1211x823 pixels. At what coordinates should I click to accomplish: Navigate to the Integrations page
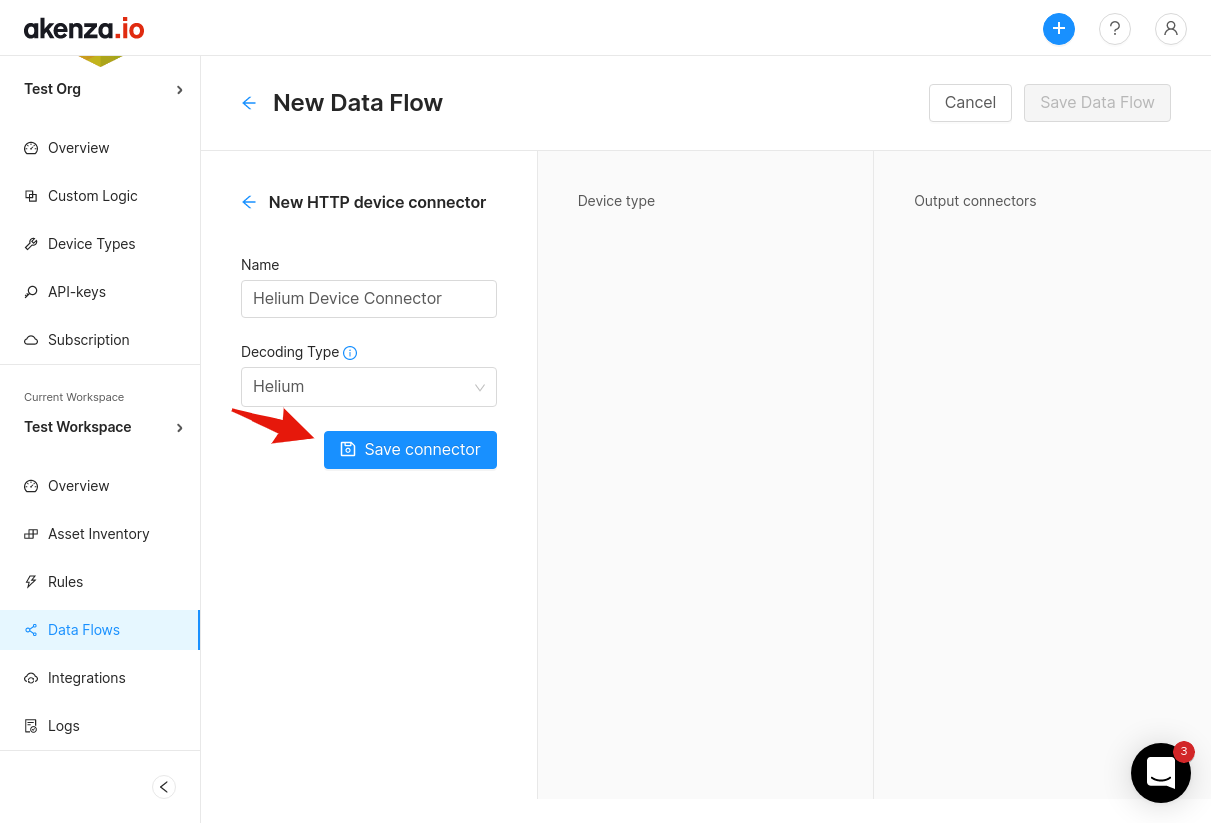pos(86,678)
